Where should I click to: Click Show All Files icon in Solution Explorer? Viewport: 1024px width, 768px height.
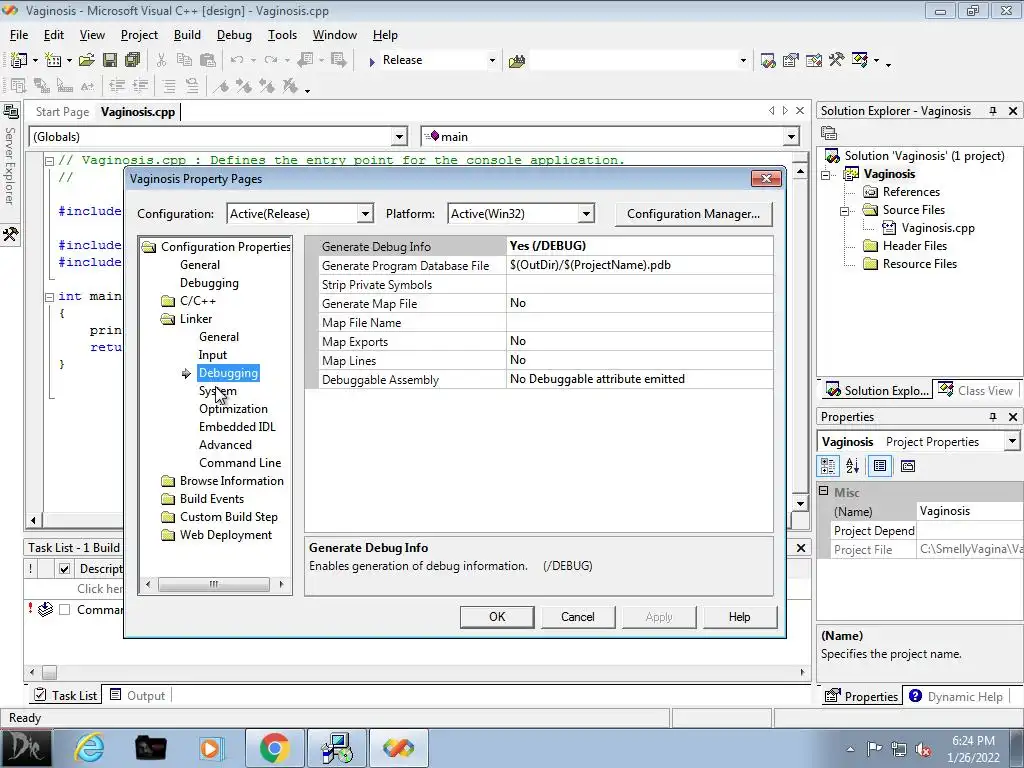pos(829,133)
